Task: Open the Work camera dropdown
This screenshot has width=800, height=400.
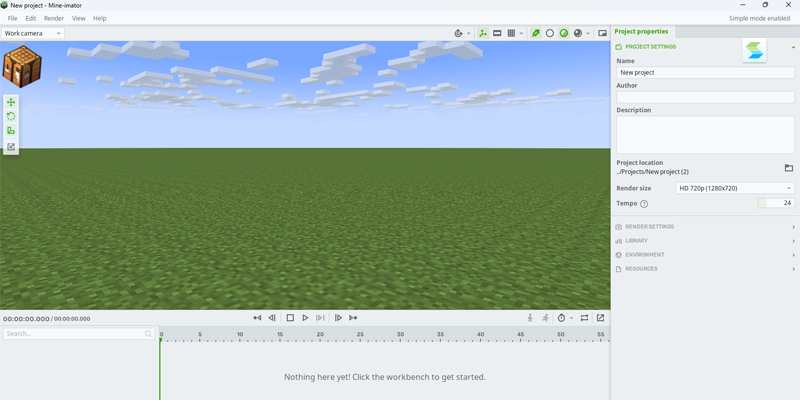Action: point(33,33)
